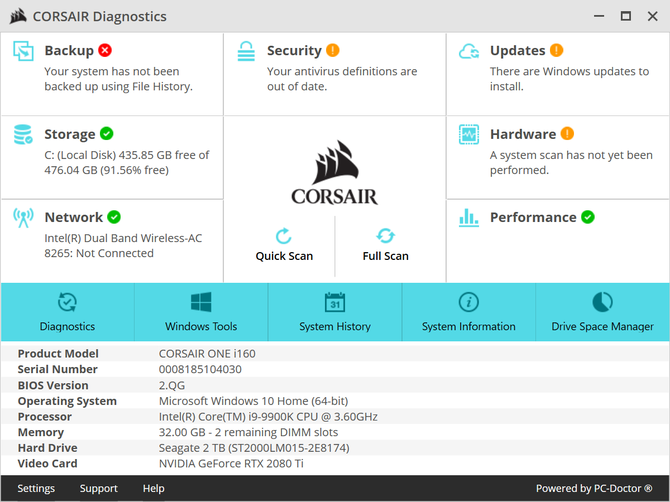Click the green check badge beside Performance
Image resolution: width=670 pixels, height=502 pixels.
[x=588, y=217]
